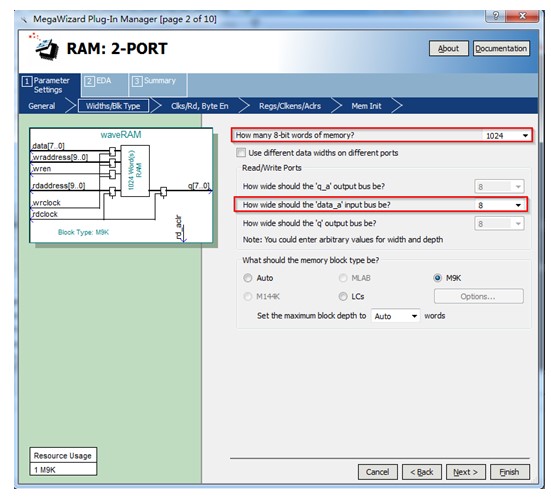Go to the Clks/Rd, Byte En page

click(200, 106)
